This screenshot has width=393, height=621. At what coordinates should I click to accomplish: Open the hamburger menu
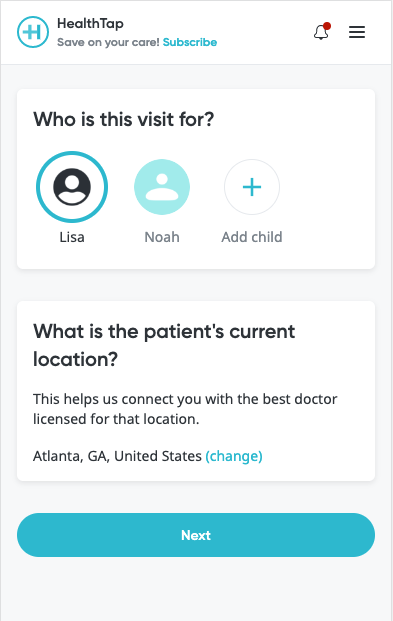pyautogui.click(x=357, y=32)
